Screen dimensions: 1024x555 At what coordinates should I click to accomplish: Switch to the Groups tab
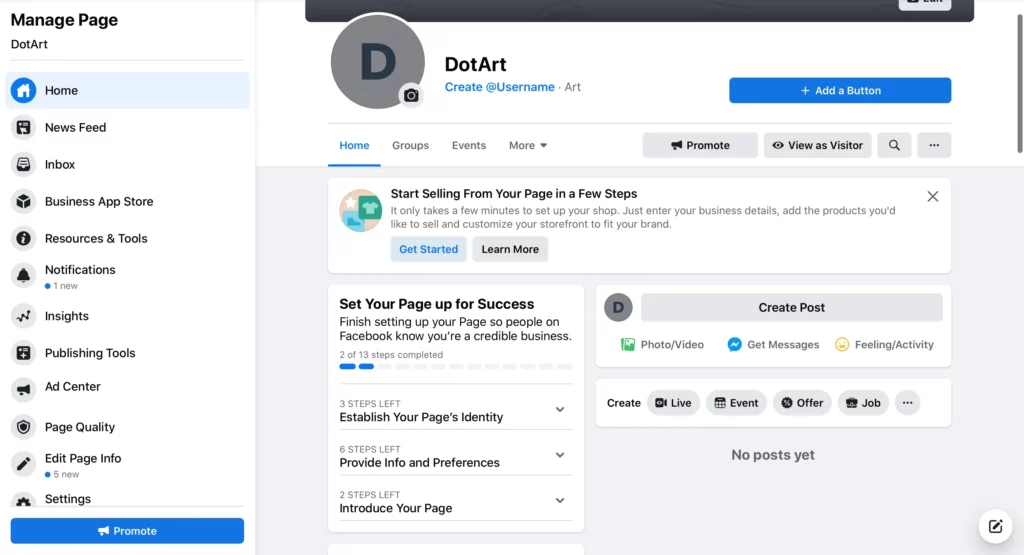click(410, 145)
